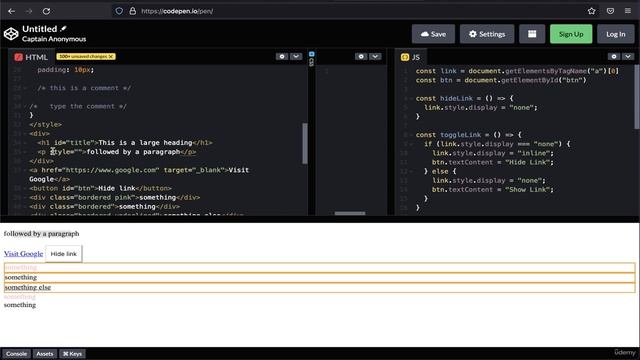640x360 pixels.
Task: Click the 'followed by a paragraph' preview text
Action: click(x=42, y=233)
